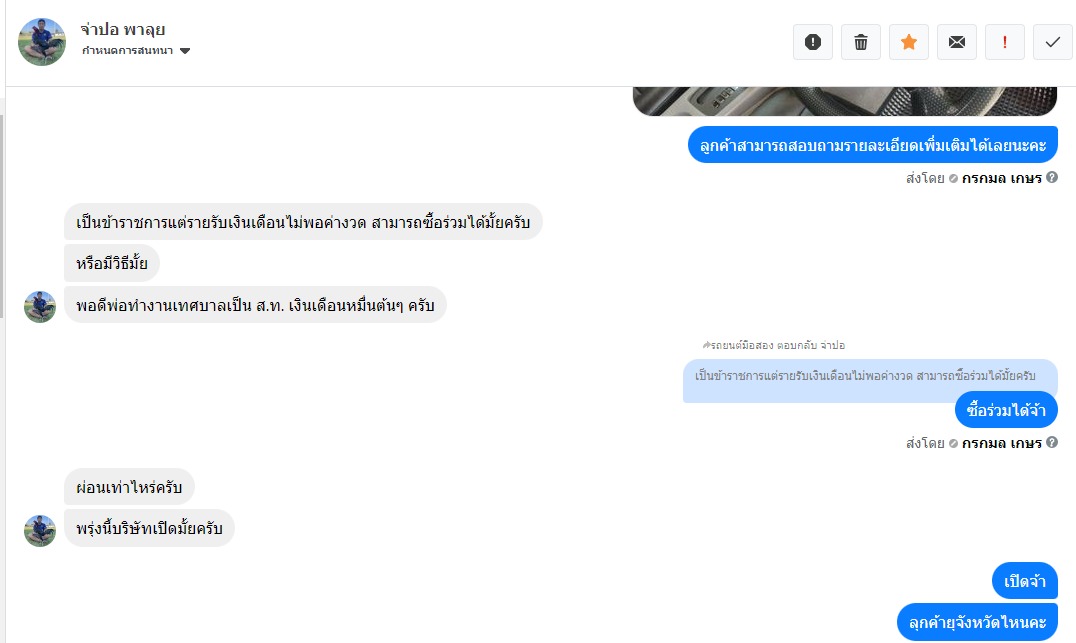Click the orange star follow-up icon
Image resolution: width=1076 pixels, height=643 pixels.
pyautogui.click(x=909, y=42)
